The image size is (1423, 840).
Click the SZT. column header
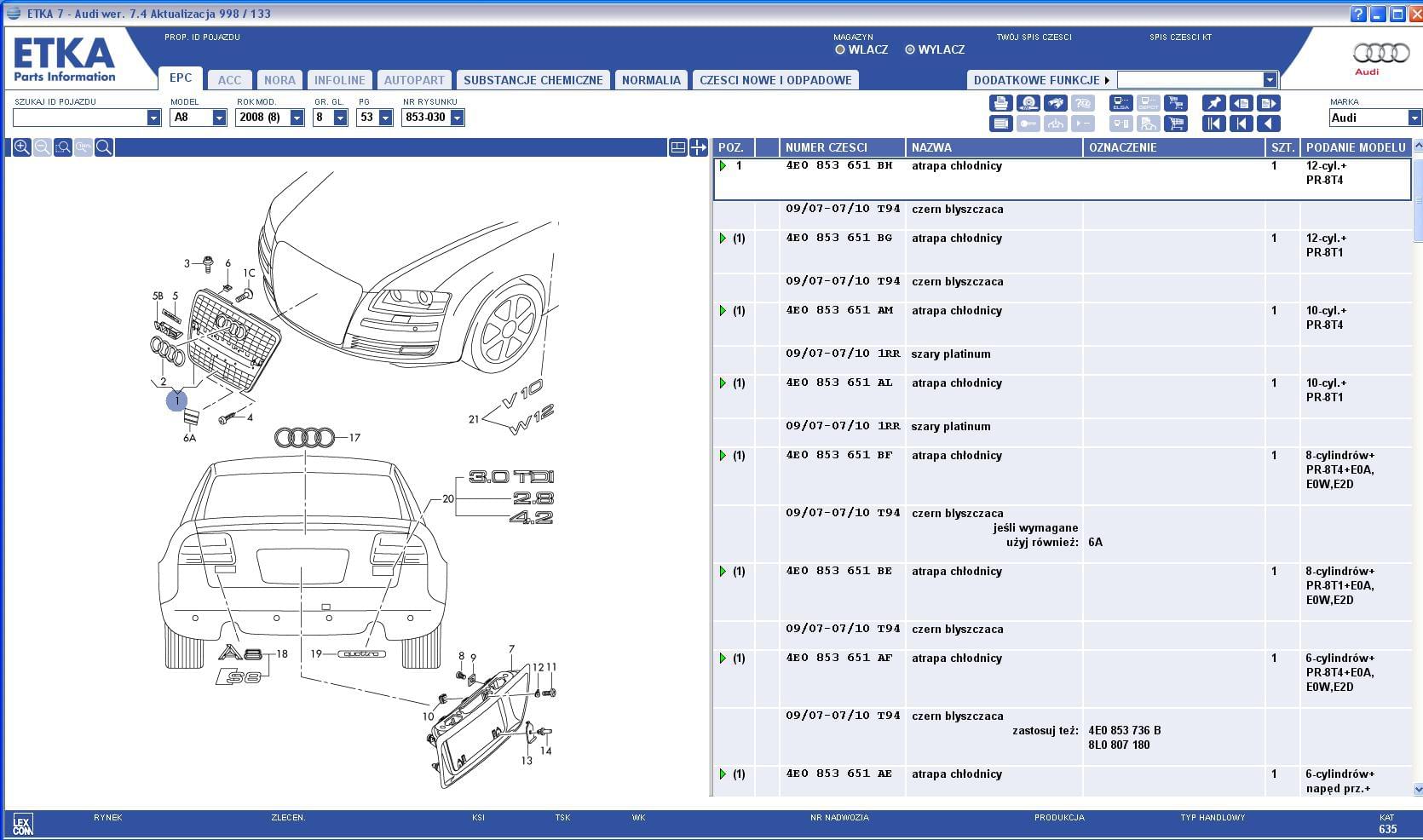(x=1282, y=147)
